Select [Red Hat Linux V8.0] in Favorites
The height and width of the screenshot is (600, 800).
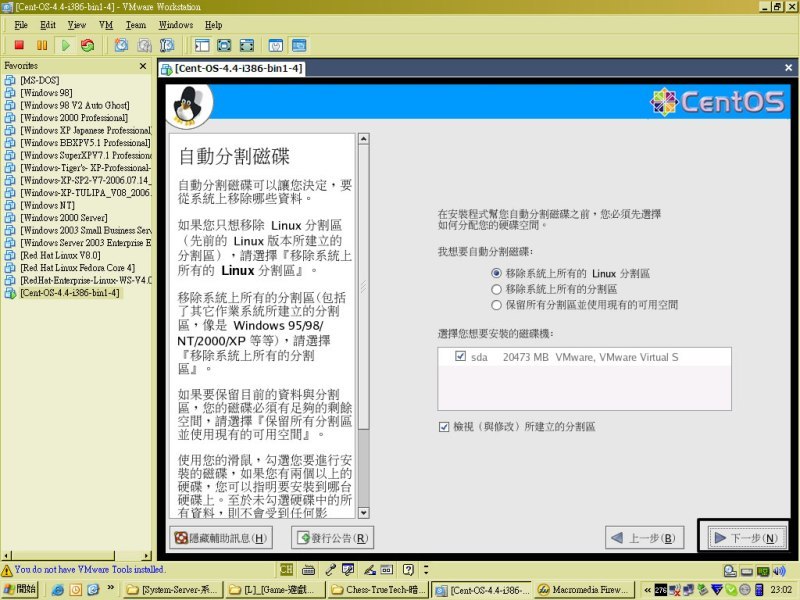click(x=60, y=255)
